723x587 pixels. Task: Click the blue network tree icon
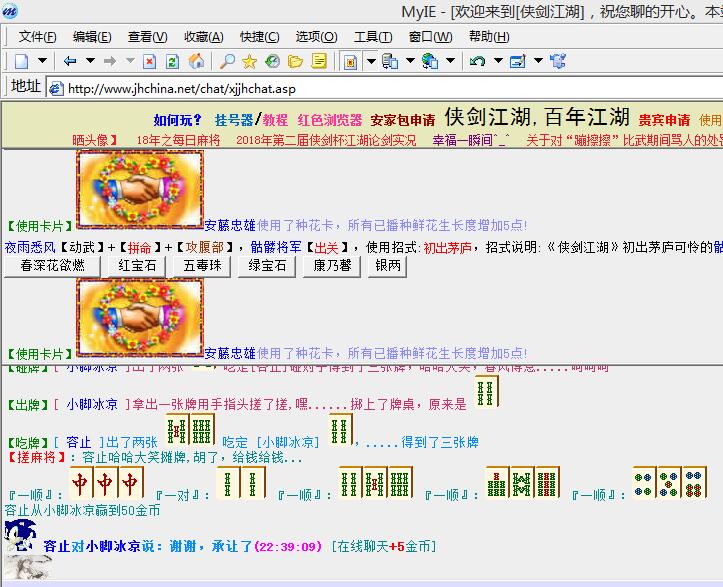(558, 61)
